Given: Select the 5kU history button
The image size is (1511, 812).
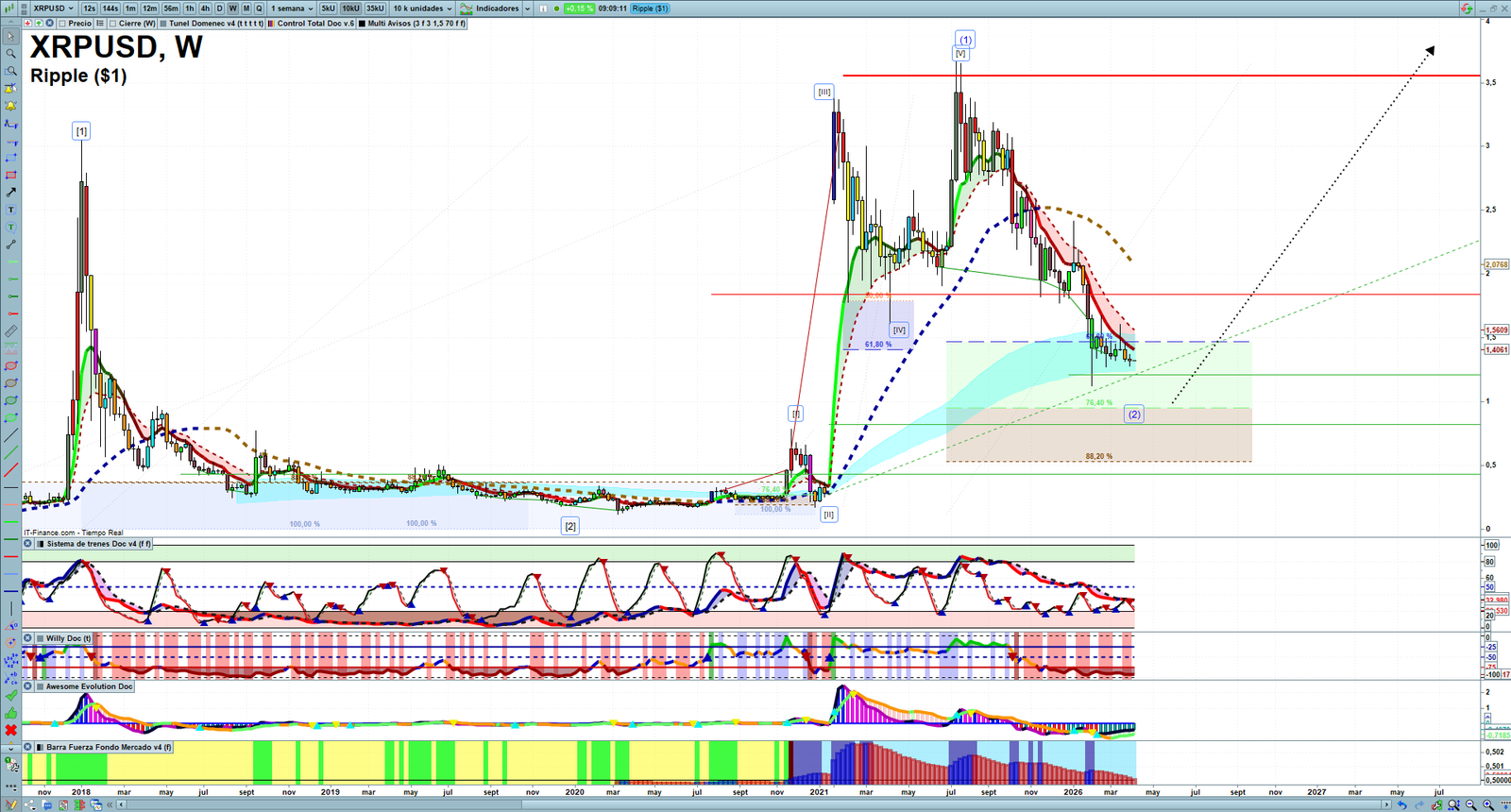Looking at the screenshot, I should (x=328, y=8).
